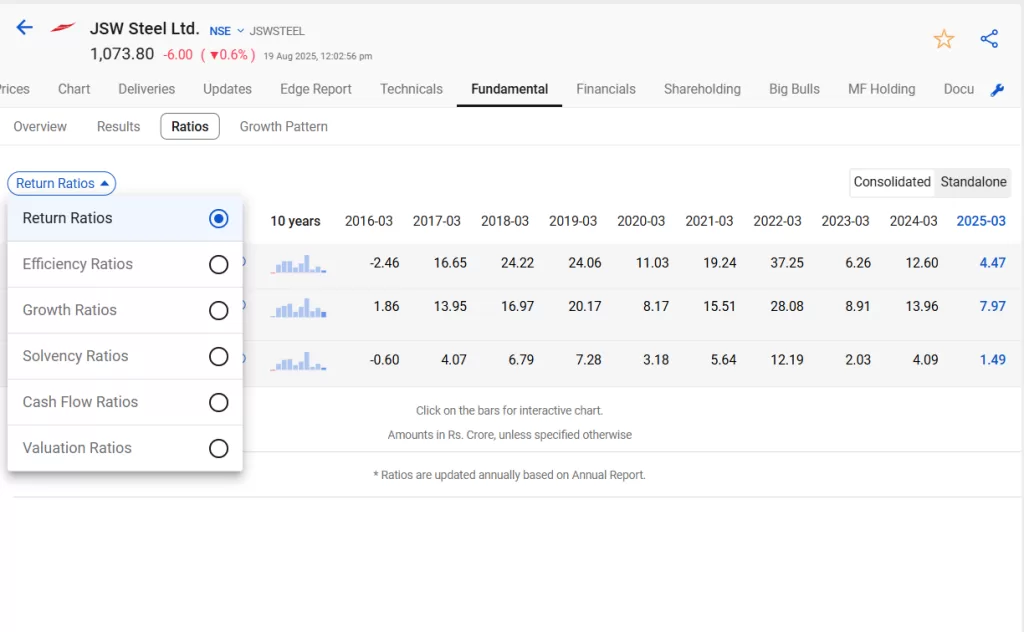The width and height of the screenshot is (1024, 632).
Task: Open the Deliveries tab
Action: (146, 89)
